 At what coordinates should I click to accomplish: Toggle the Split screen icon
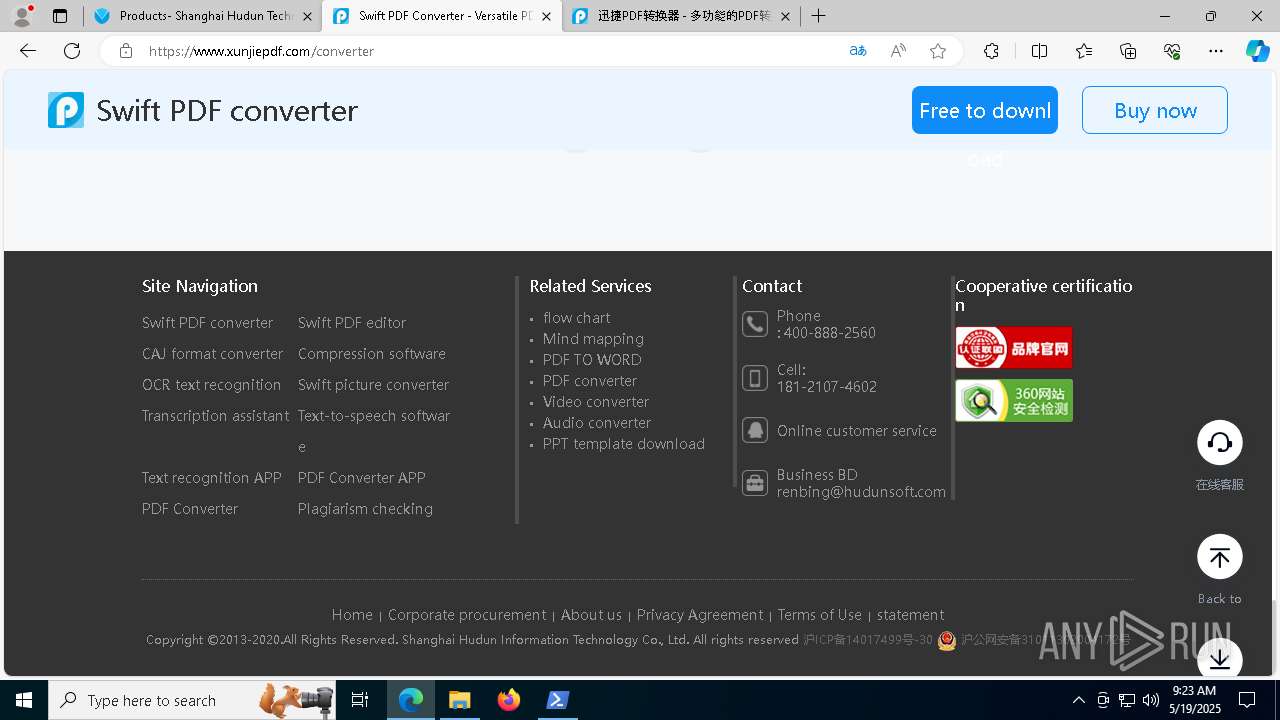[x=1039, y=51]
